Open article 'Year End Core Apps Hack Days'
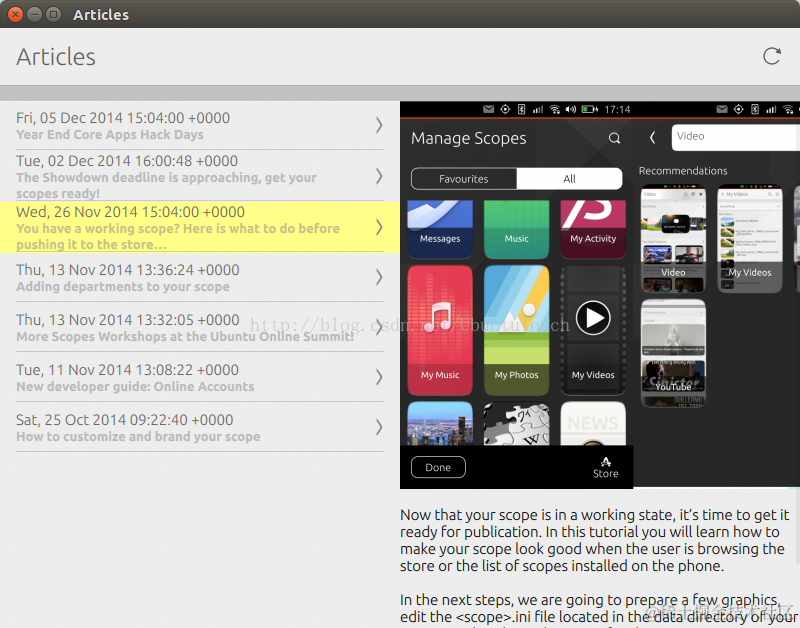The height and width of the screenshot is (628, 800). click(200, 125)
